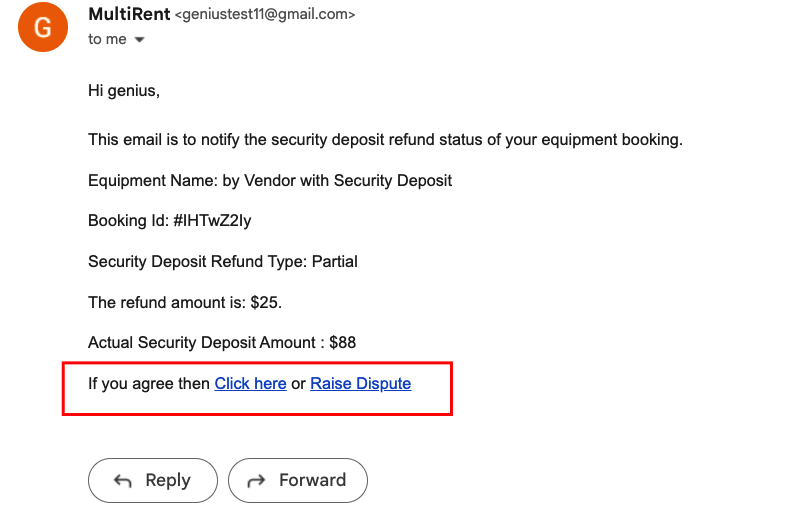
Task: Click the refund status notification sentence
Action: [385, 139]
